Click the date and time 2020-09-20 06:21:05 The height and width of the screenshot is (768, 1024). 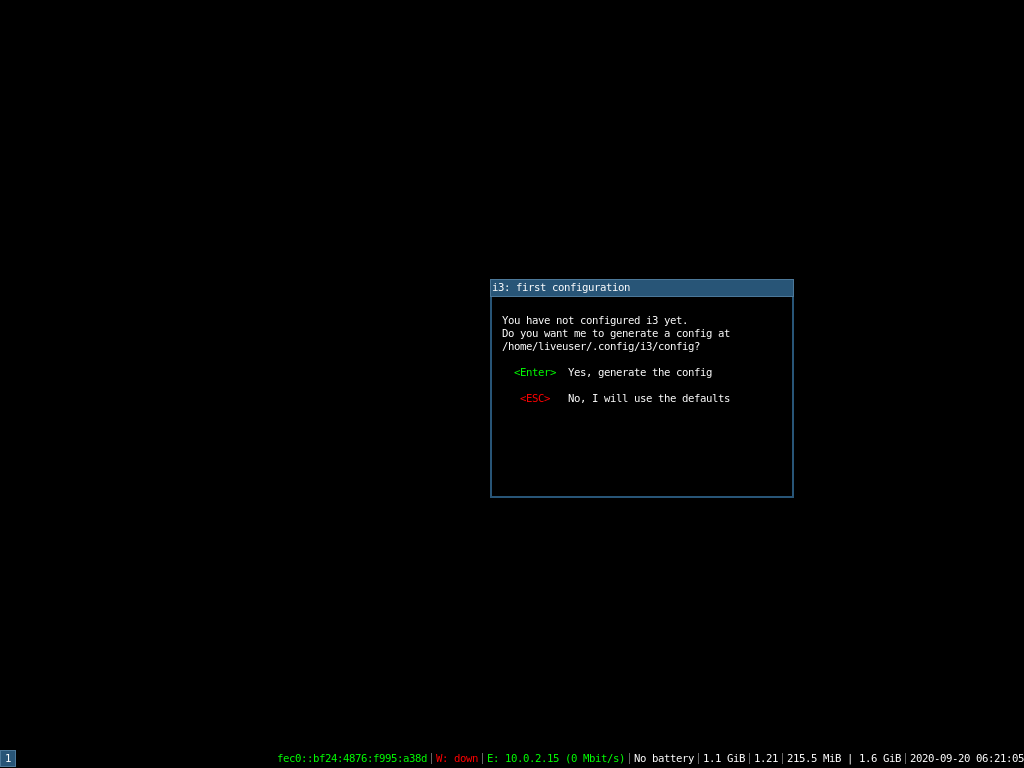[967, 758]
